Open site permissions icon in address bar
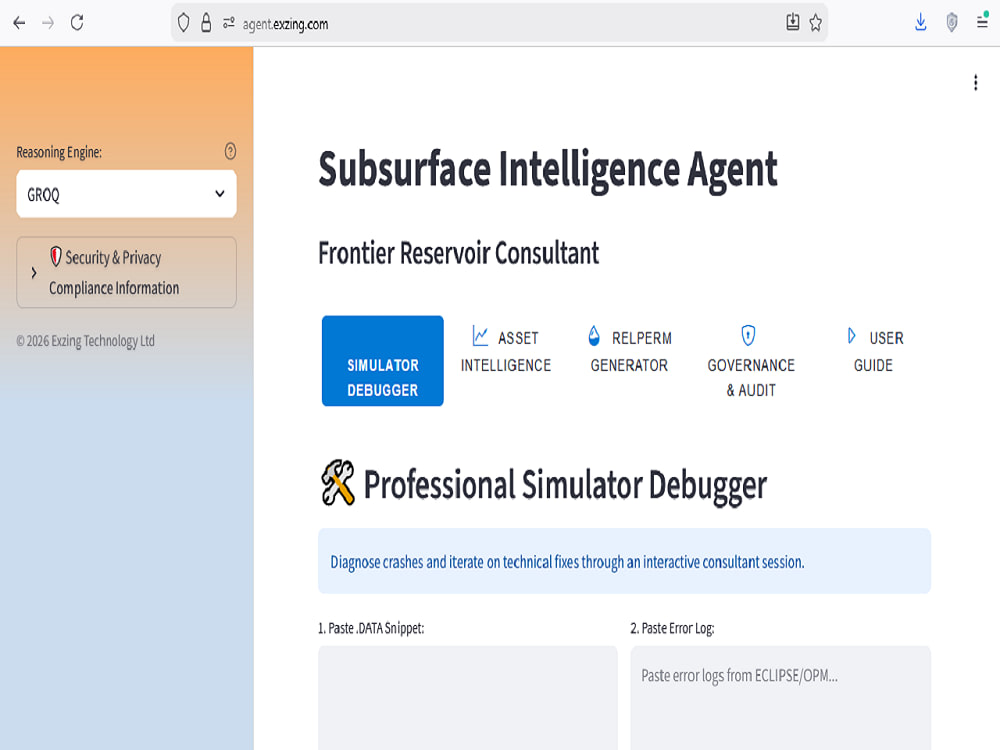Viewport: 1000px width, 750px height. [228, 24]
